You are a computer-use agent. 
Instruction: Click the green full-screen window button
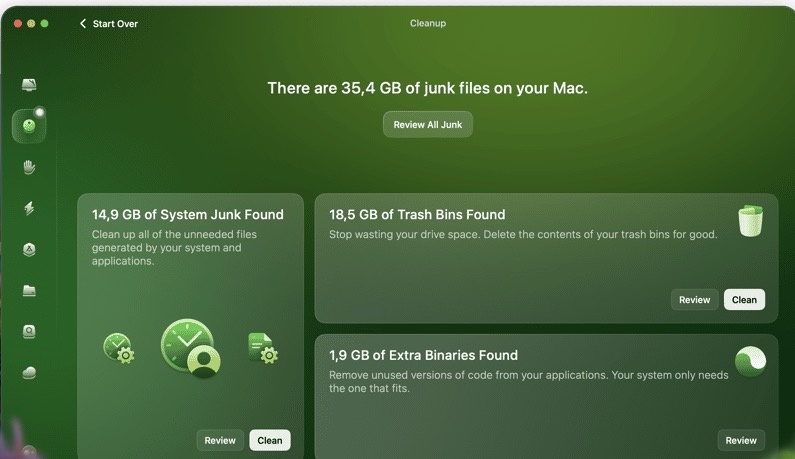[45, 23]
